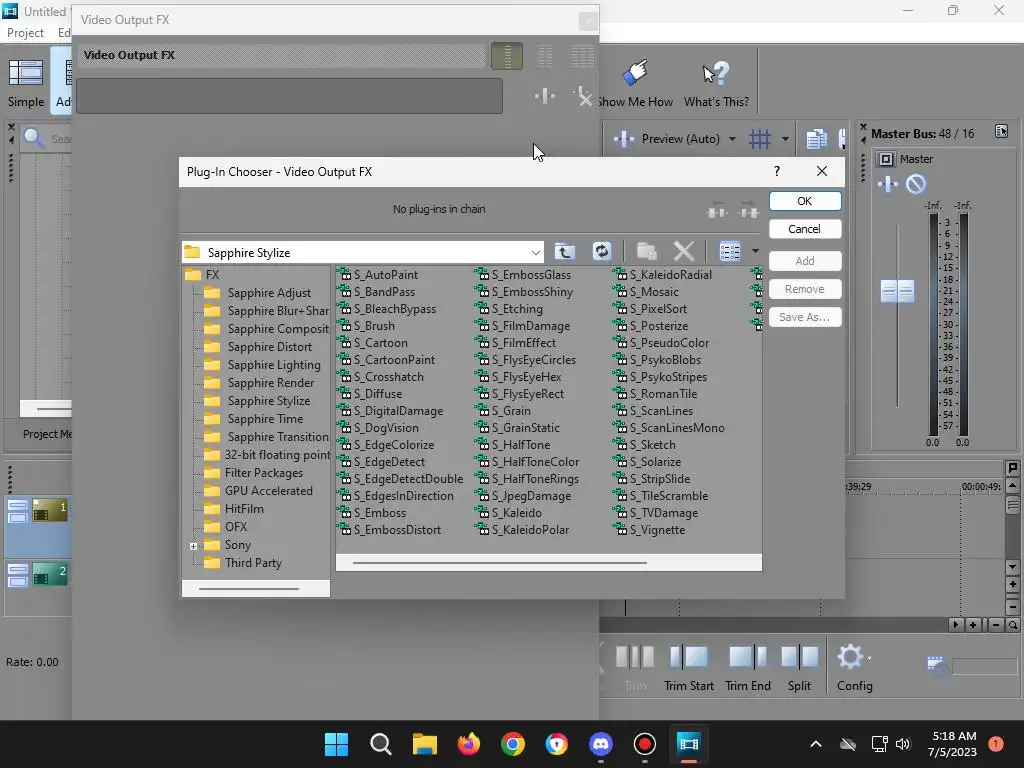Click the Plug-In Chain button in Video Output FX
This screenshot has width=1024, height=768.
tap(545, 97)
